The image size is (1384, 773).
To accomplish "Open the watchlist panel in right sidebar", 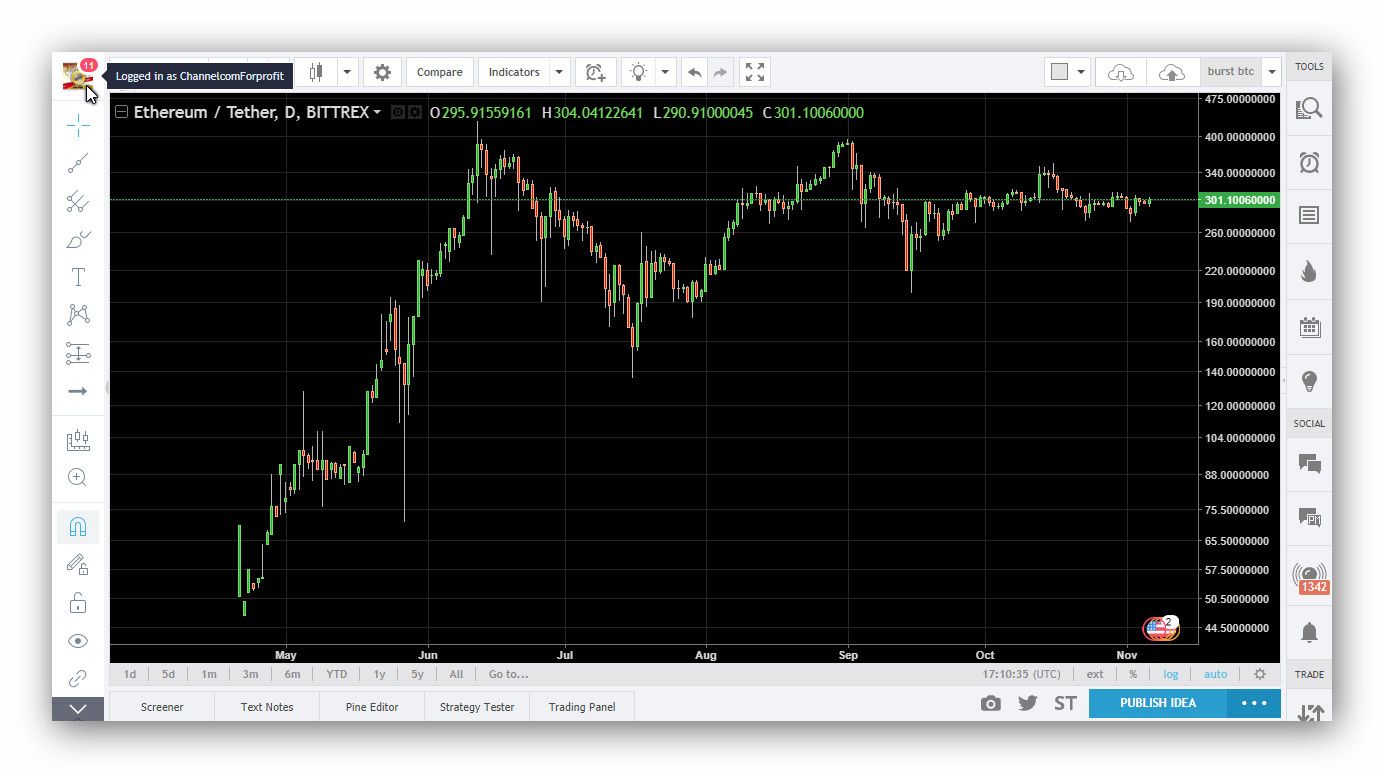I will coord(1309,108).
